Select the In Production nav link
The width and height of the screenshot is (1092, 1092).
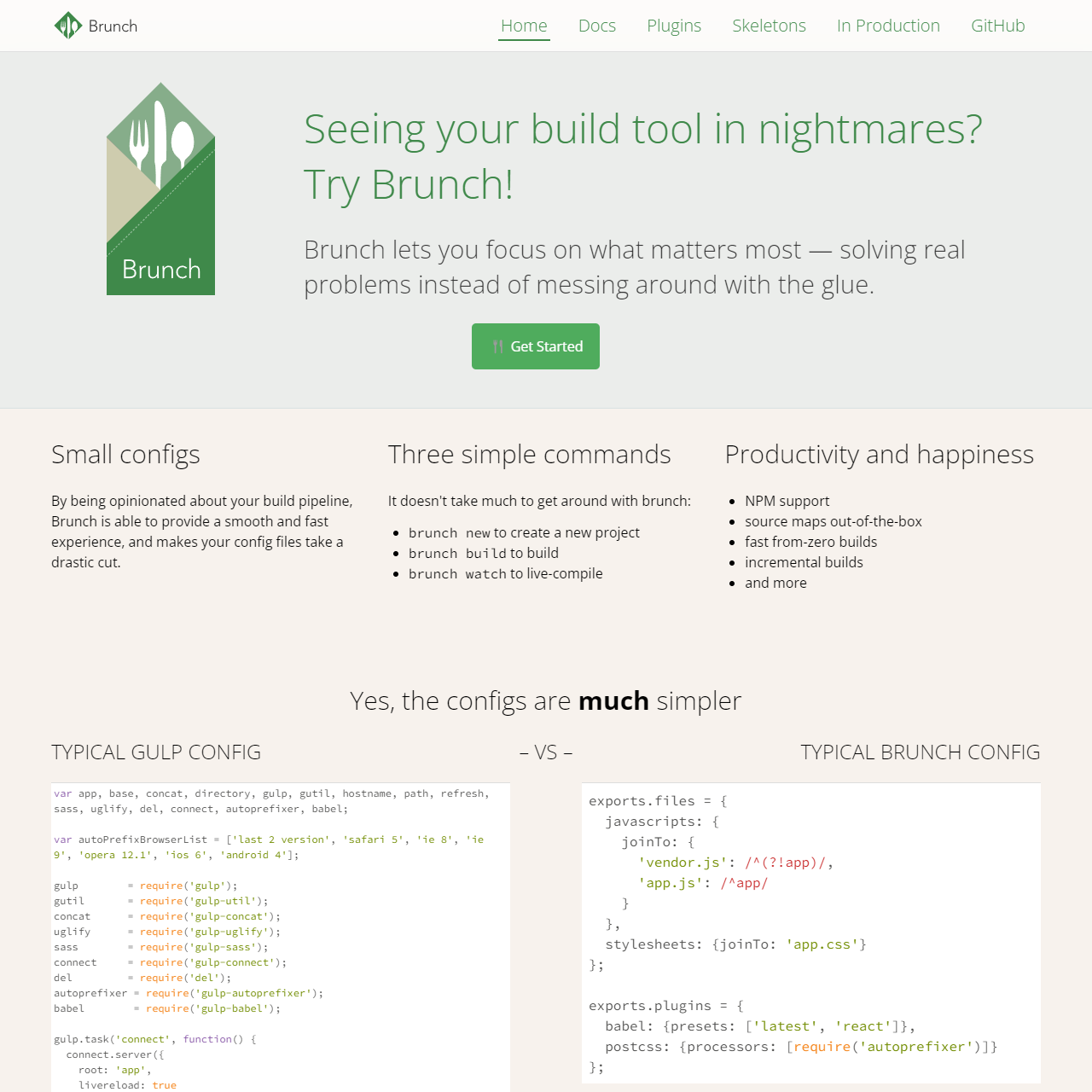click(888, 26)
